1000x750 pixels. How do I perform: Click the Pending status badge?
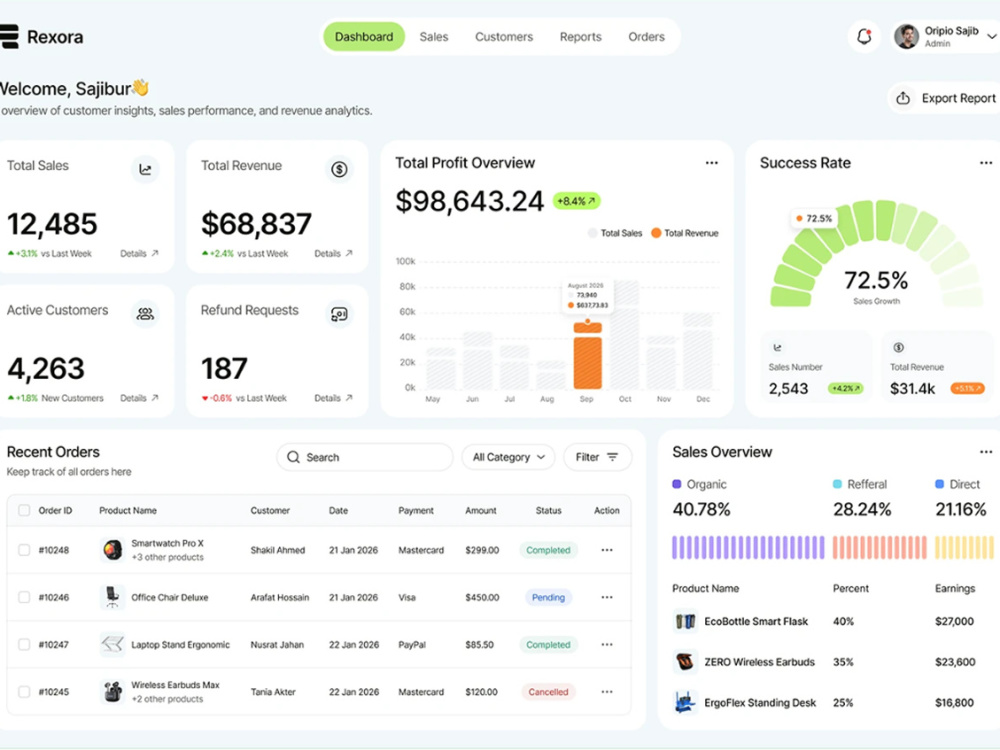548,597
